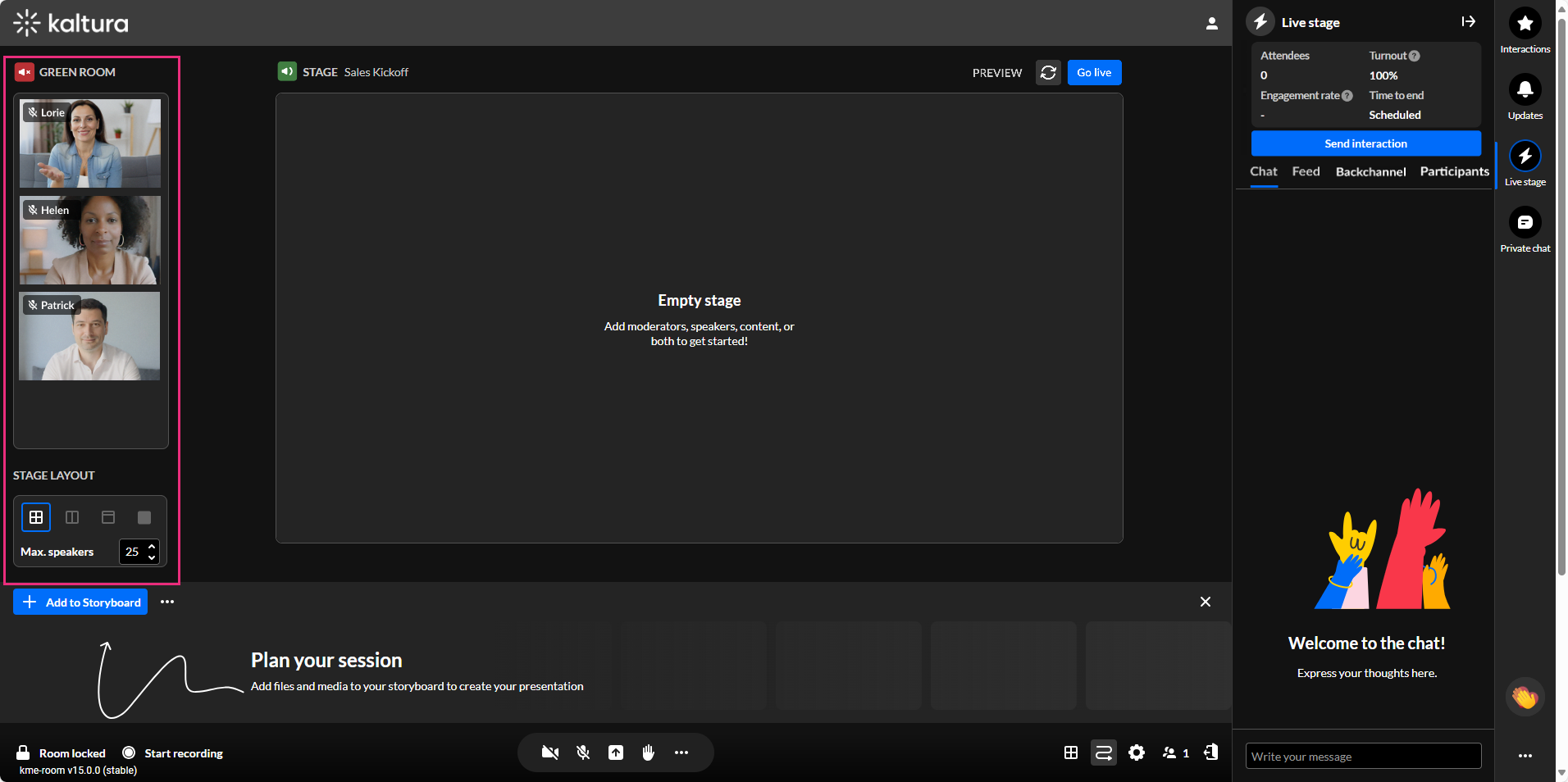
Task: Select Live stage in the right sidebar
Action: (x=1525, y=164)
